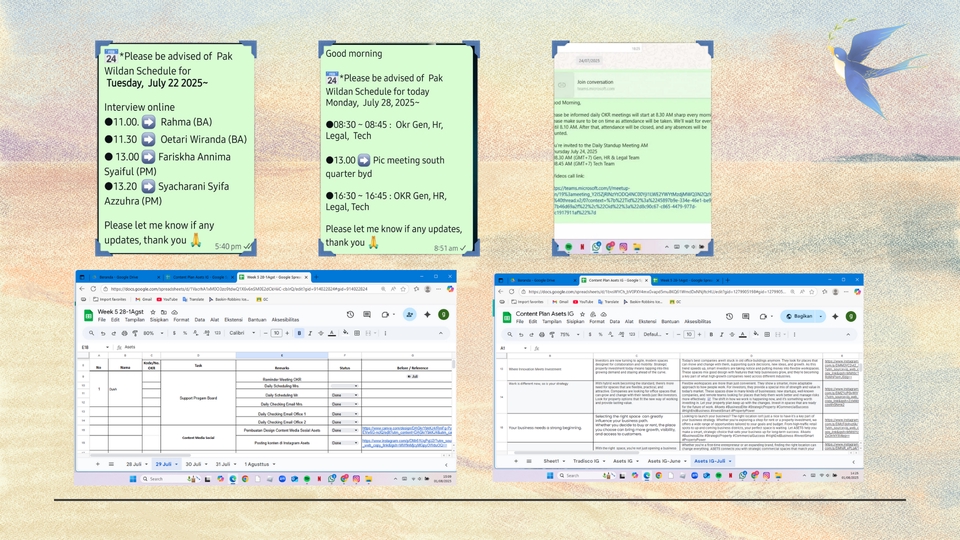Open Status dropdown for Daily Scheduling Mrs
Image resolution: width=960 pixels, height=540 pixels.
[356, 385]
